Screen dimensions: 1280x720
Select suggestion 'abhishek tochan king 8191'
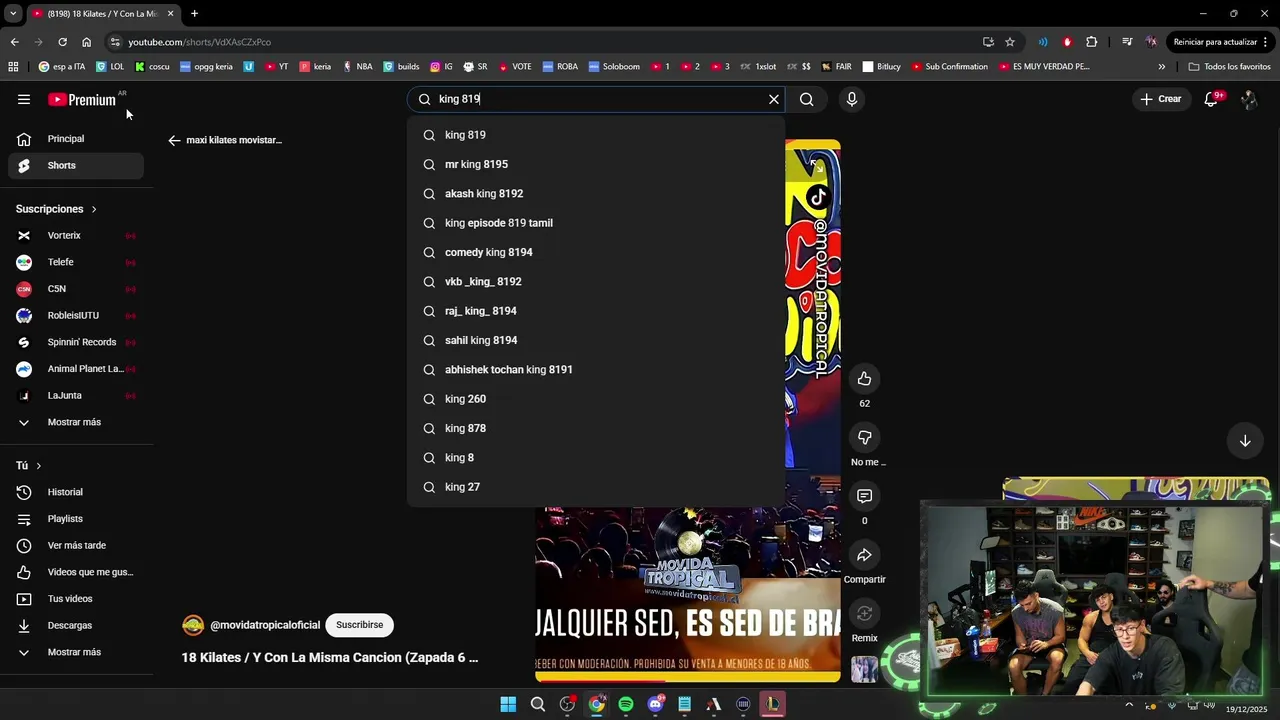pos(596,370)
